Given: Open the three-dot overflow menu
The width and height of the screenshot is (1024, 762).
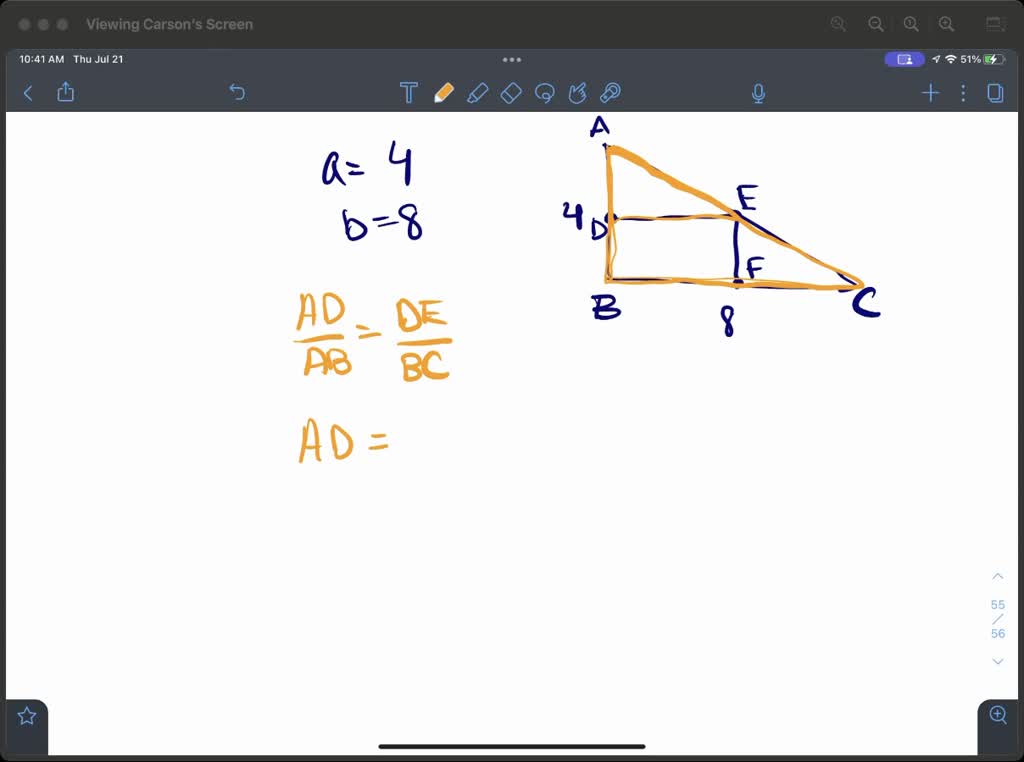Looking at the screenshot, I should [x=963, y=92].
